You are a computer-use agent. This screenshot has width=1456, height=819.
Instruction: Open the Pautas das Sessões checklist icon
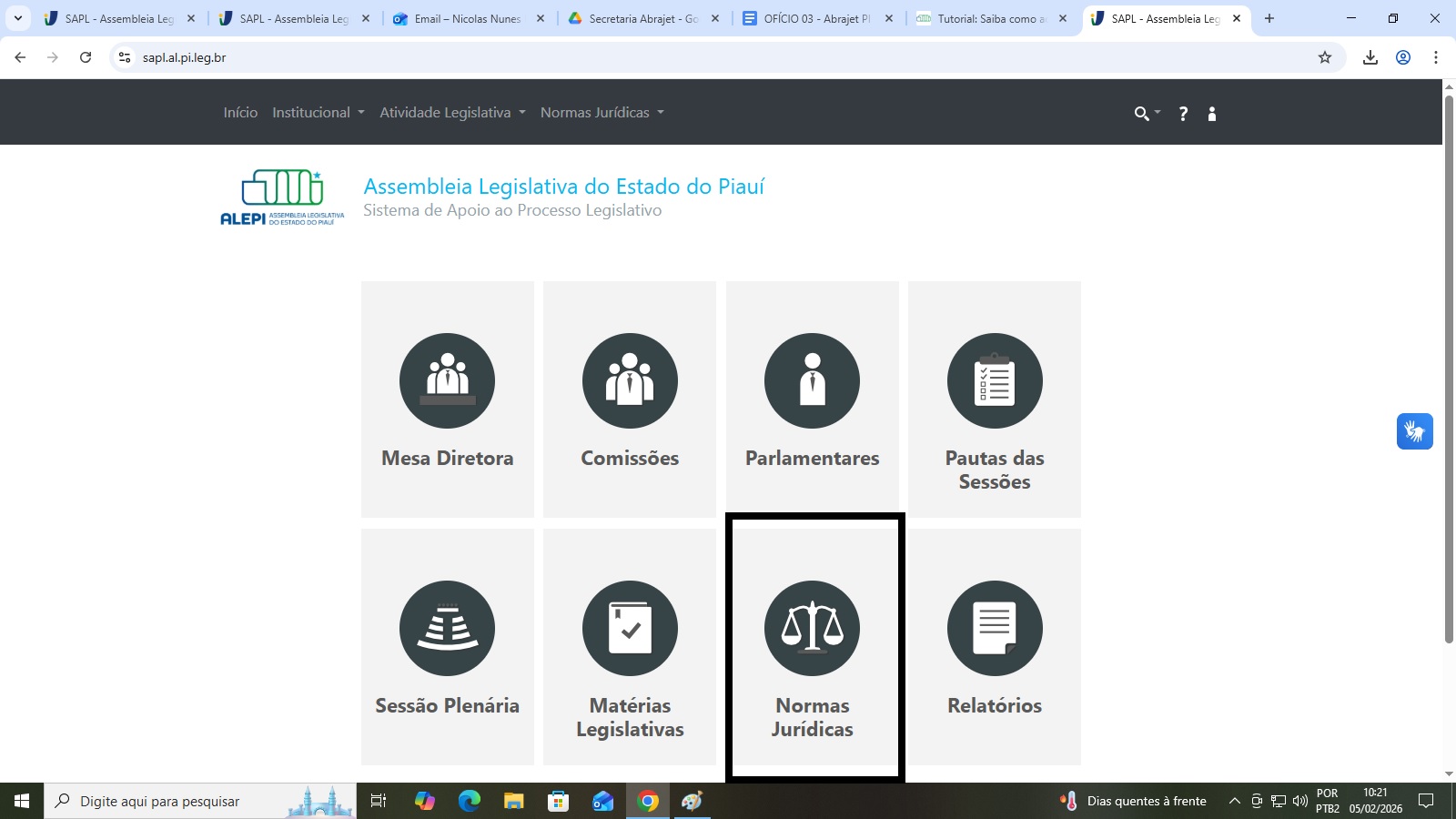(x=995, y=381)
